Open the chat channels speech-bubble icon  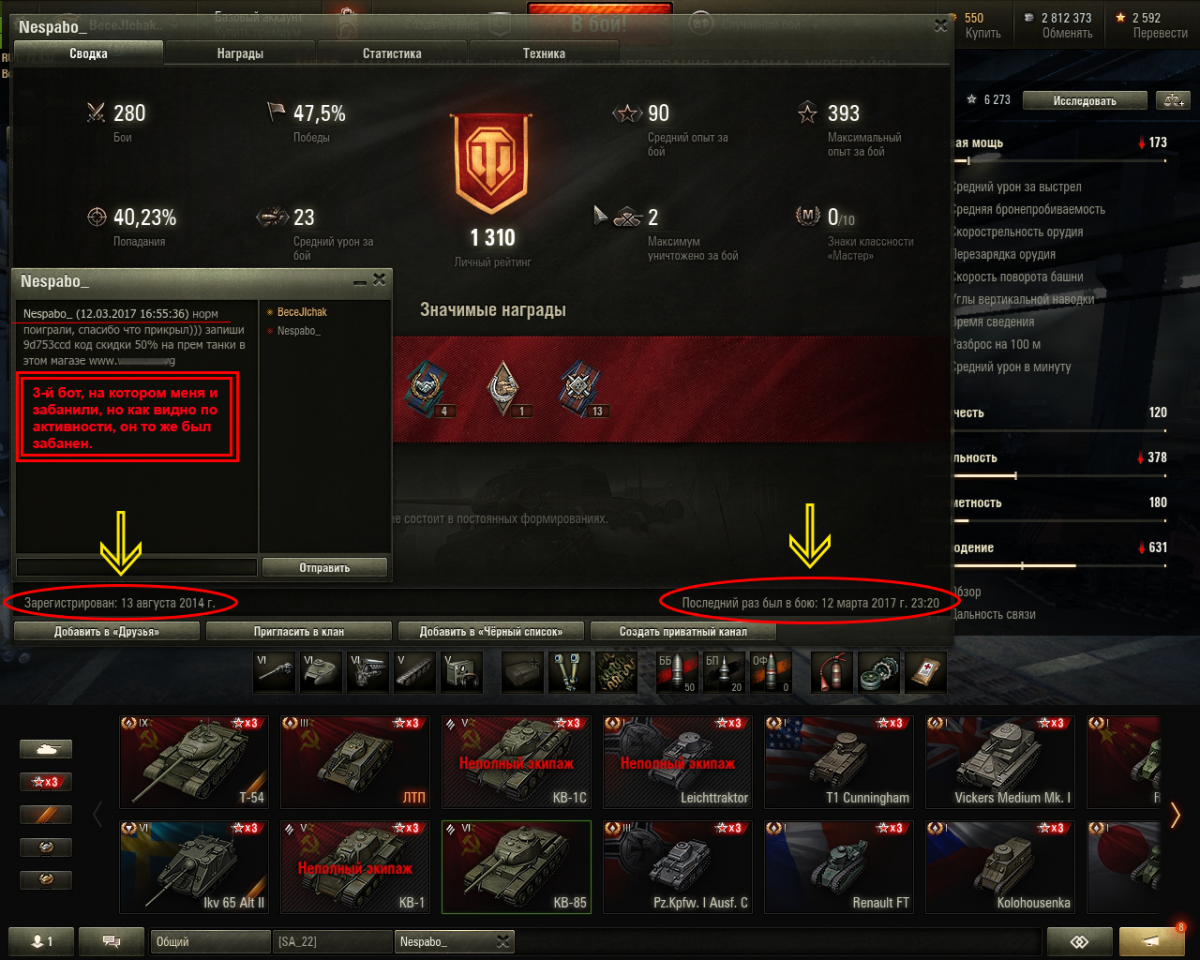click(x=111, y=941)
